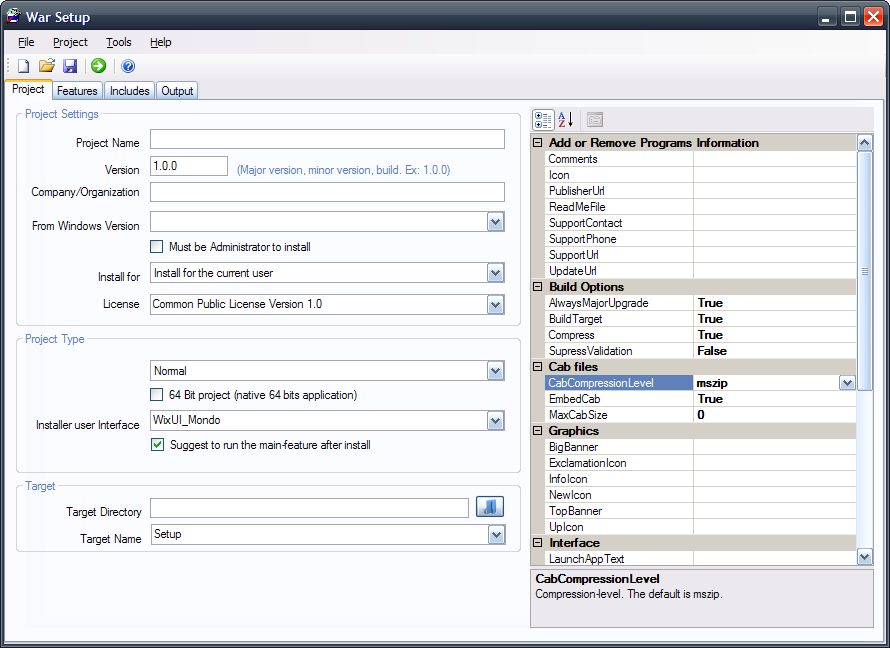Select the InfoIcon property row

pyautogui.click(x=700, y=479)
